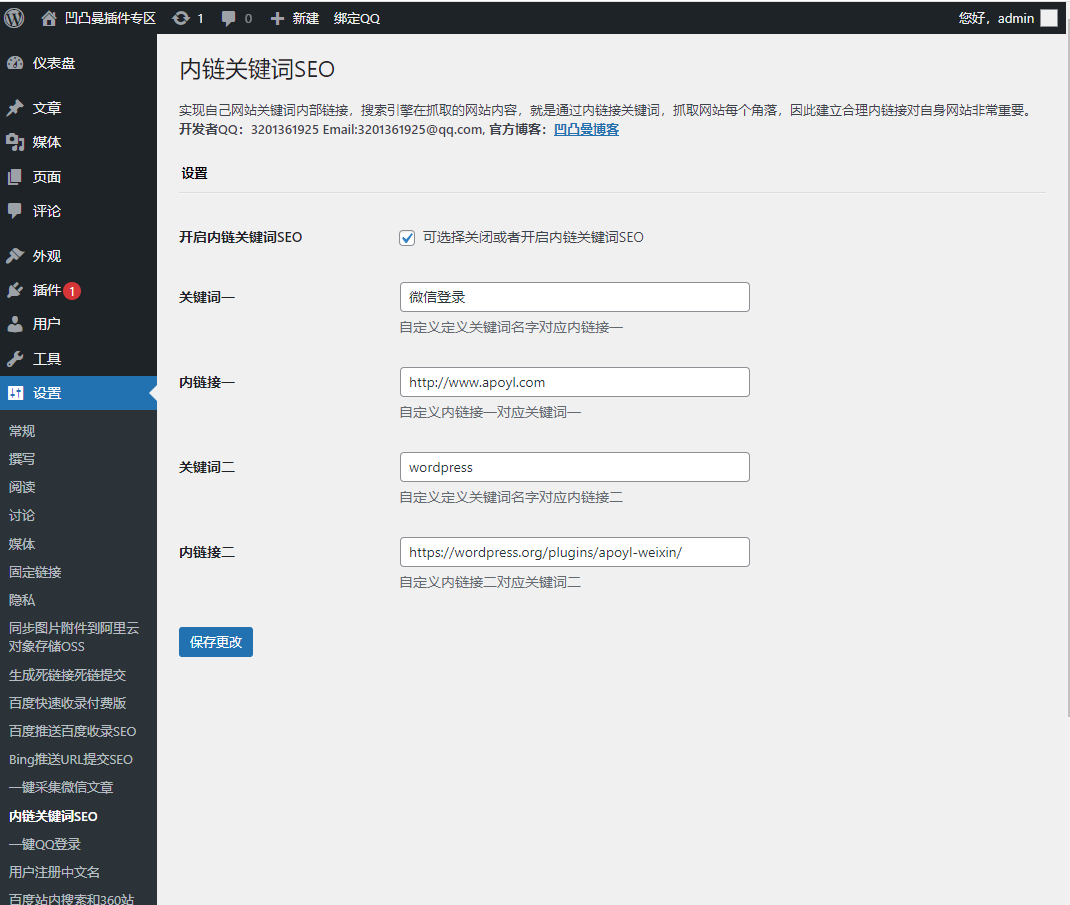Open the comments bubble icon in admin bar
Image resolution: width=1070 pixels, height=905 pixels.
[x=229, y=18]
